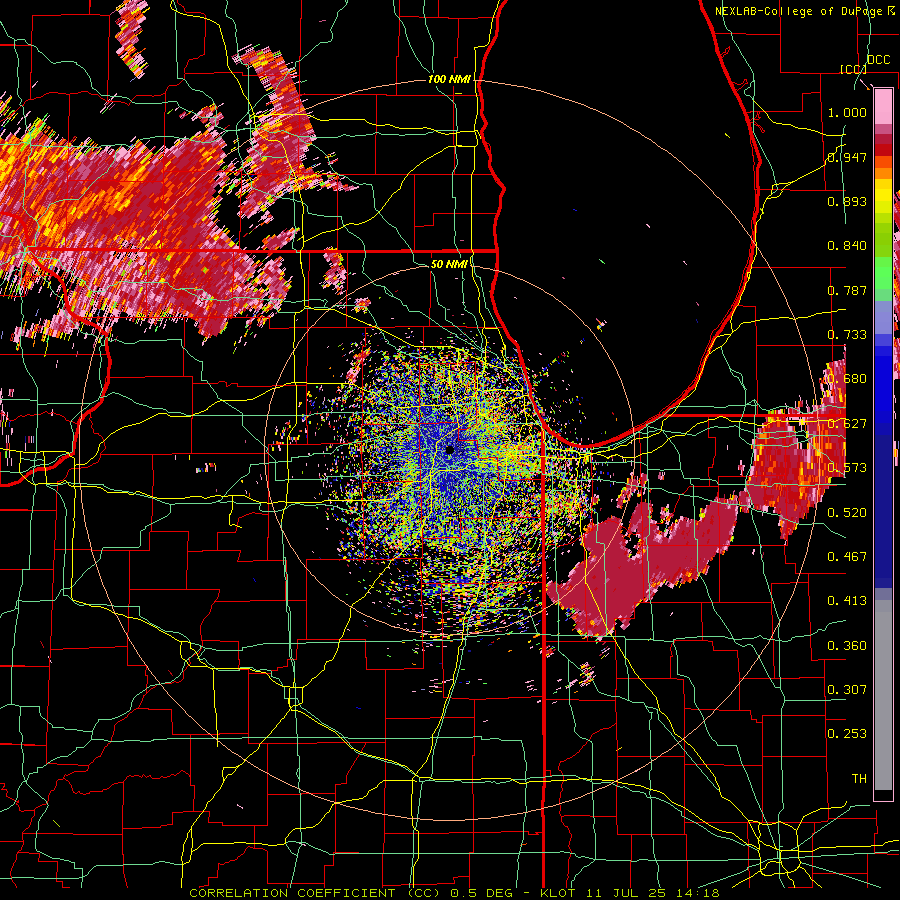Click the (CC) label beside the color bar
900x900 pixels.
click(853, 69)
